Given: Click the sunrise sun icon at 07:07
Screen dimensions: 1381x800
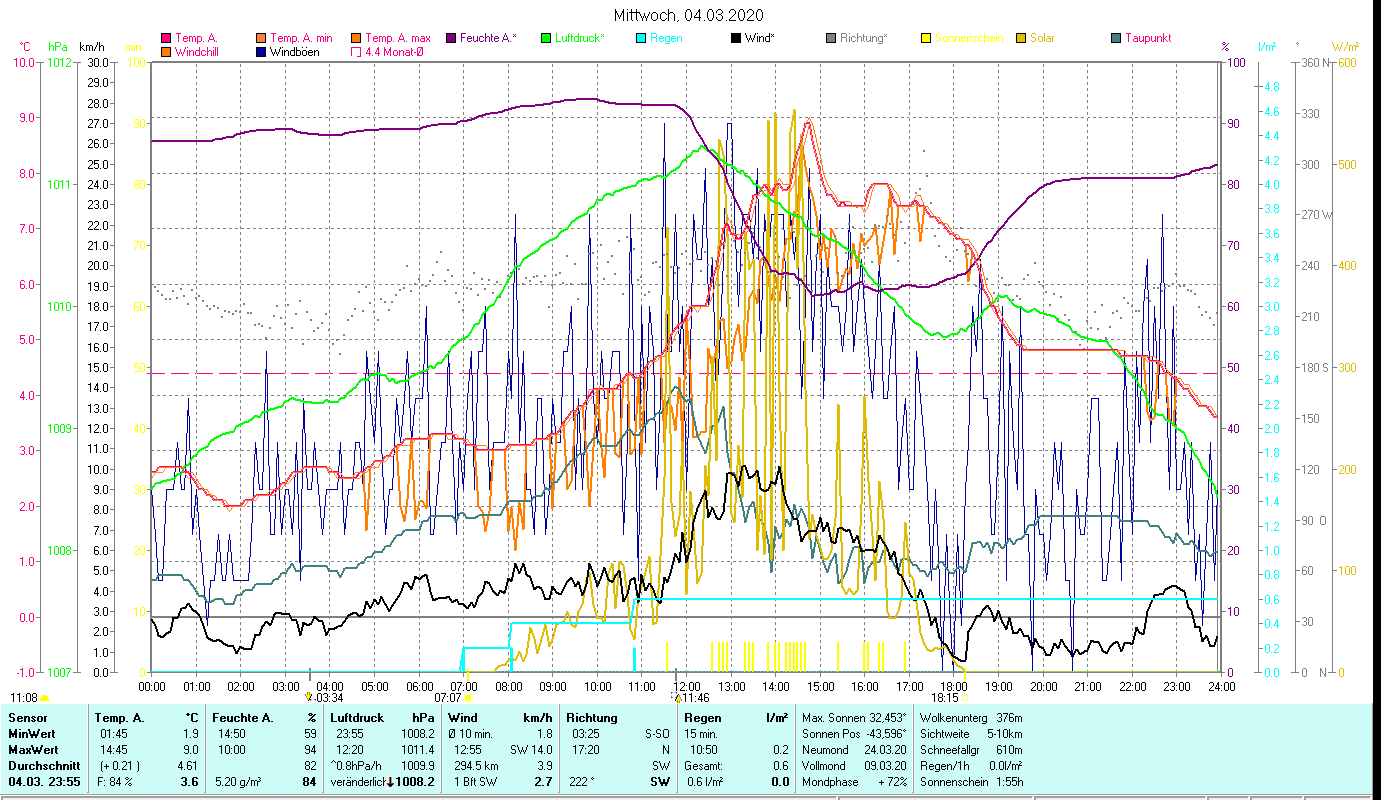Looking at the screenshot, I should [468, 698].
